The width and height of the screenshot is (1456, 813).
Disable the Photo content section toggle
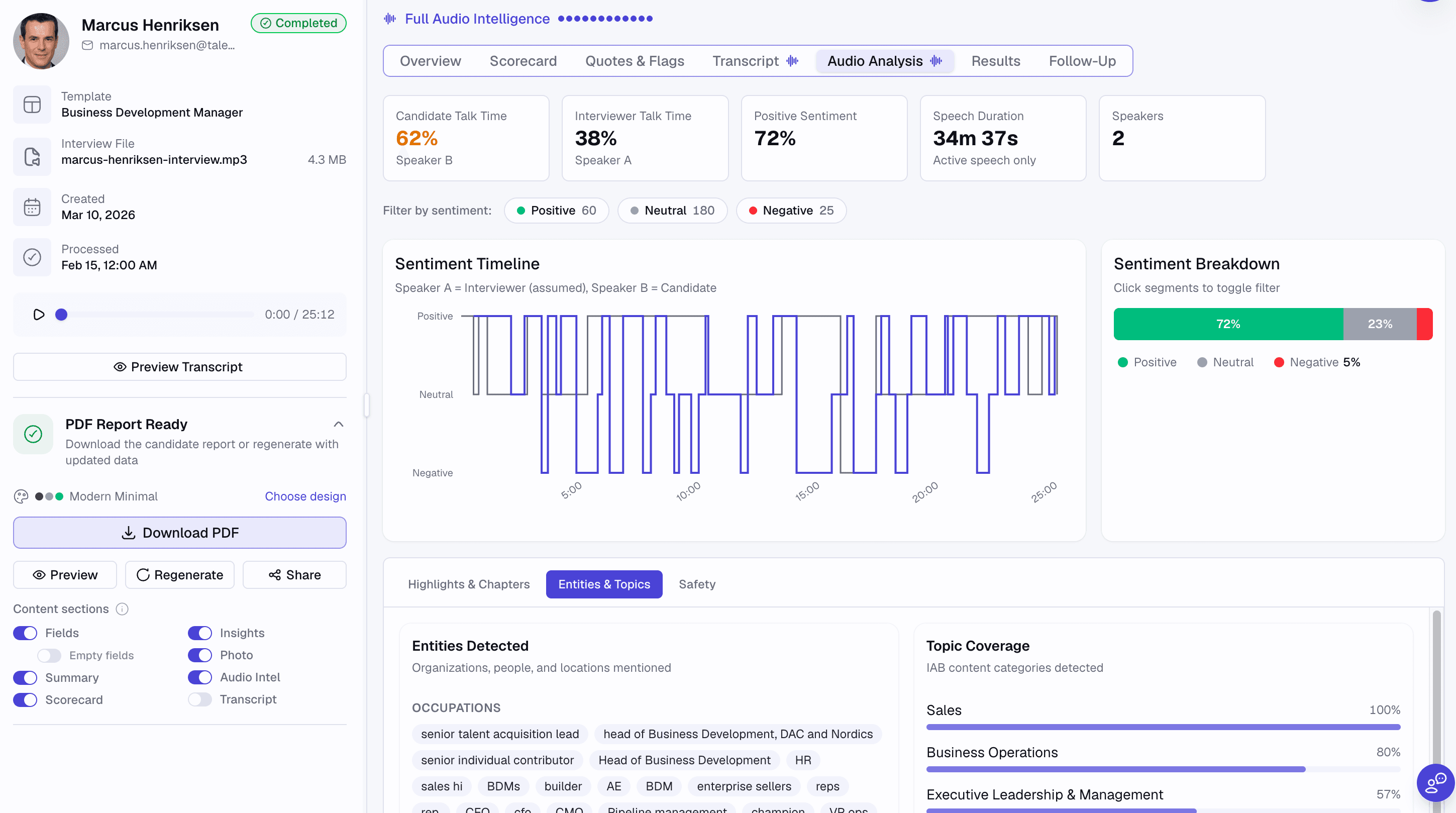click(199, 655)
